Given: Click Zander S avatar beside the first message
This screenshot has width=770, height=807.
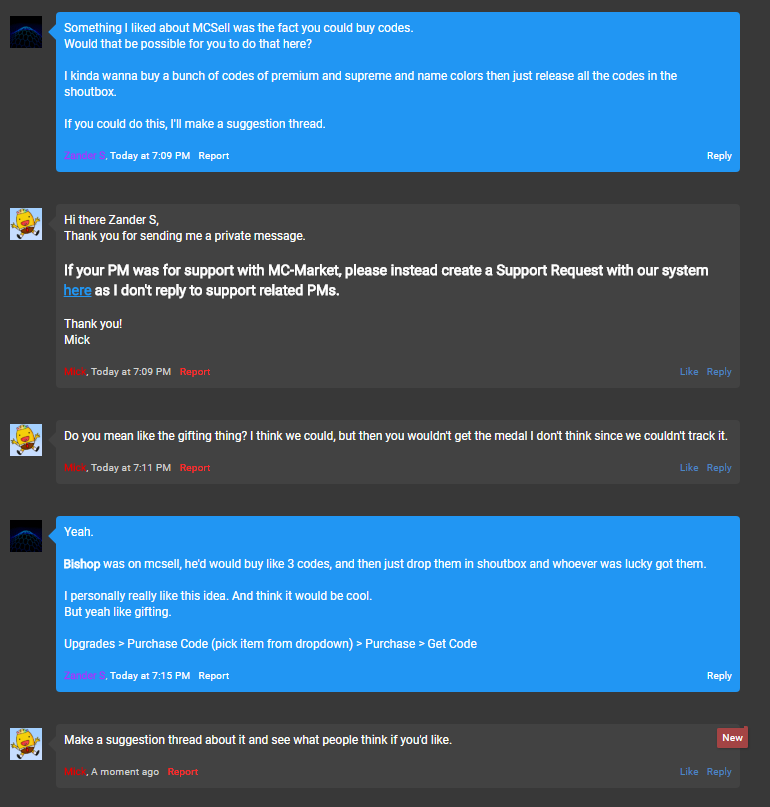Looking at the screenshot, I should 26,32.
